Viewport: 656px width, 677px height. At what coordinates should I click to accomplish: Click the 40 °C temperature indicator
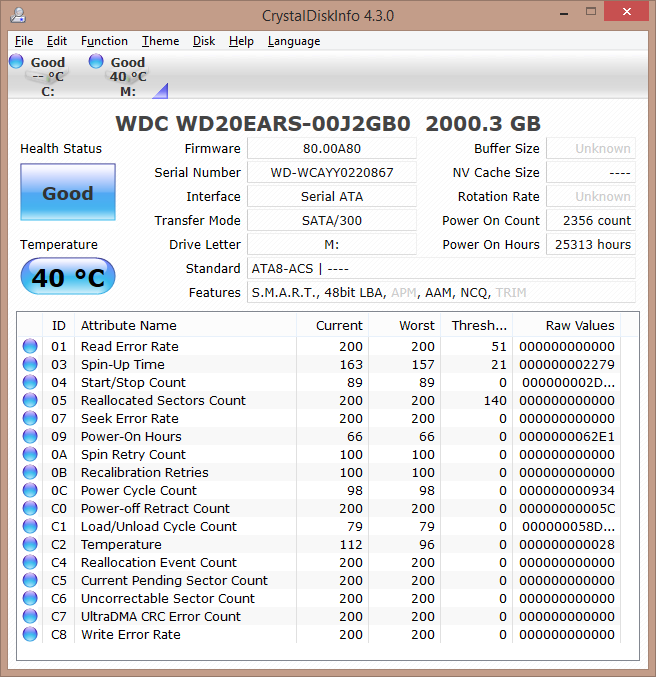(68, 276)
